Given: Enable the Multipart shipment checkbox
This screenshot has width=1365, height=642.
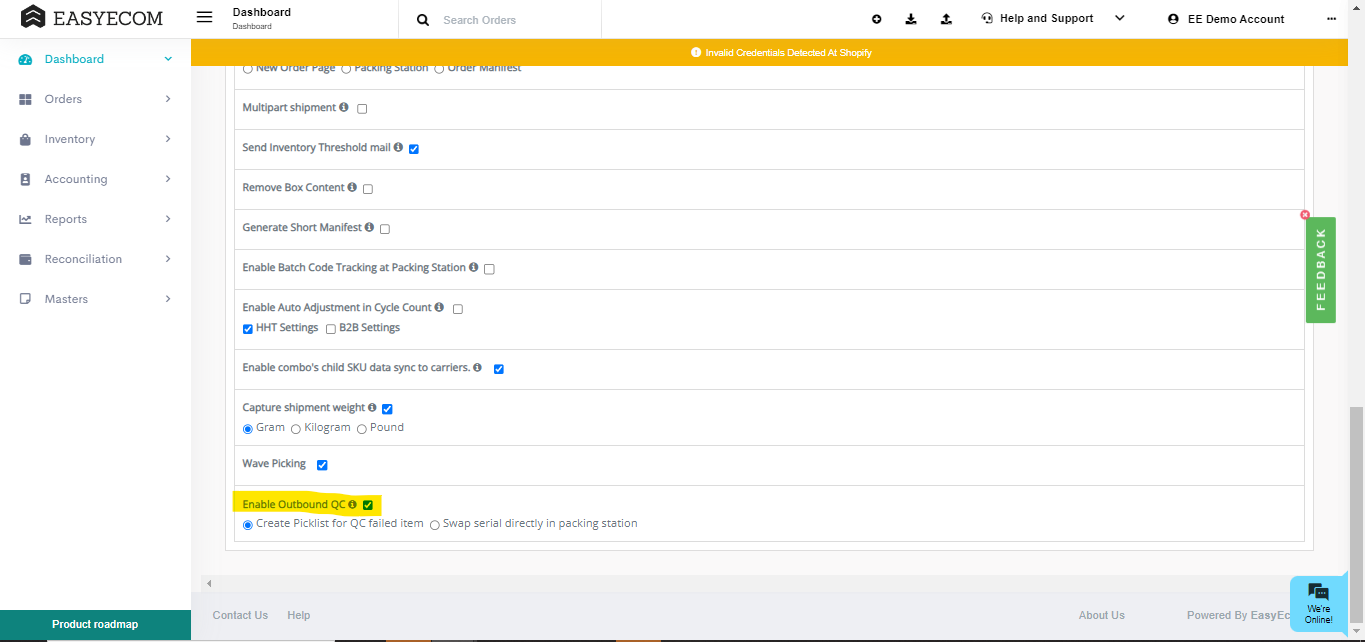Looking at the screenshot, I should (x=362, y=109).
